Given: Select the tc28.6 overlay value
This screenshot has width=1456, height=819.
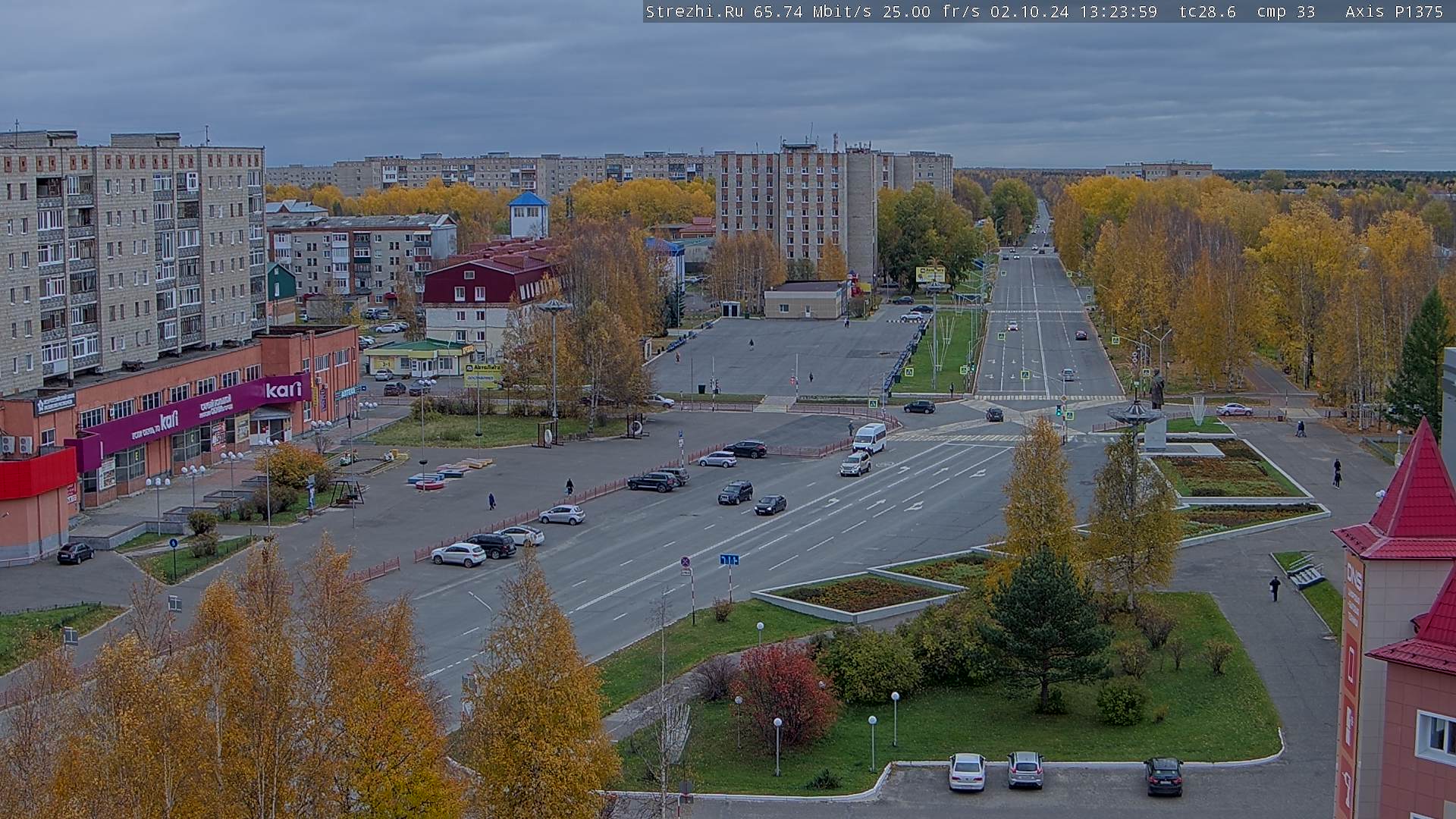Looking at the screenshot, I should pos(1207,11).
